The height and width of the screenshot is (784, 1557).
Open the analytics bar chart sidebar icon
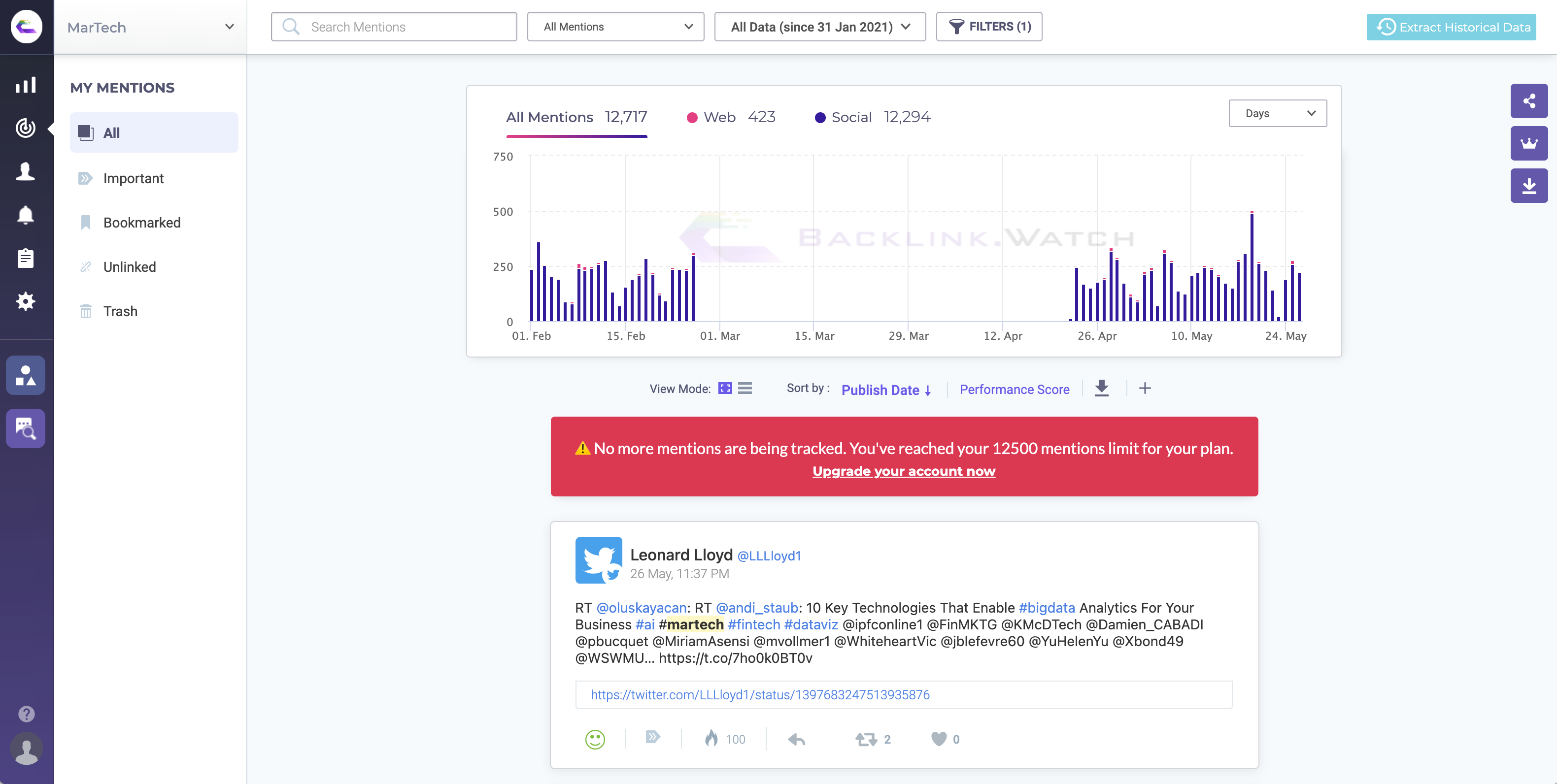click(x=26, y=85)
